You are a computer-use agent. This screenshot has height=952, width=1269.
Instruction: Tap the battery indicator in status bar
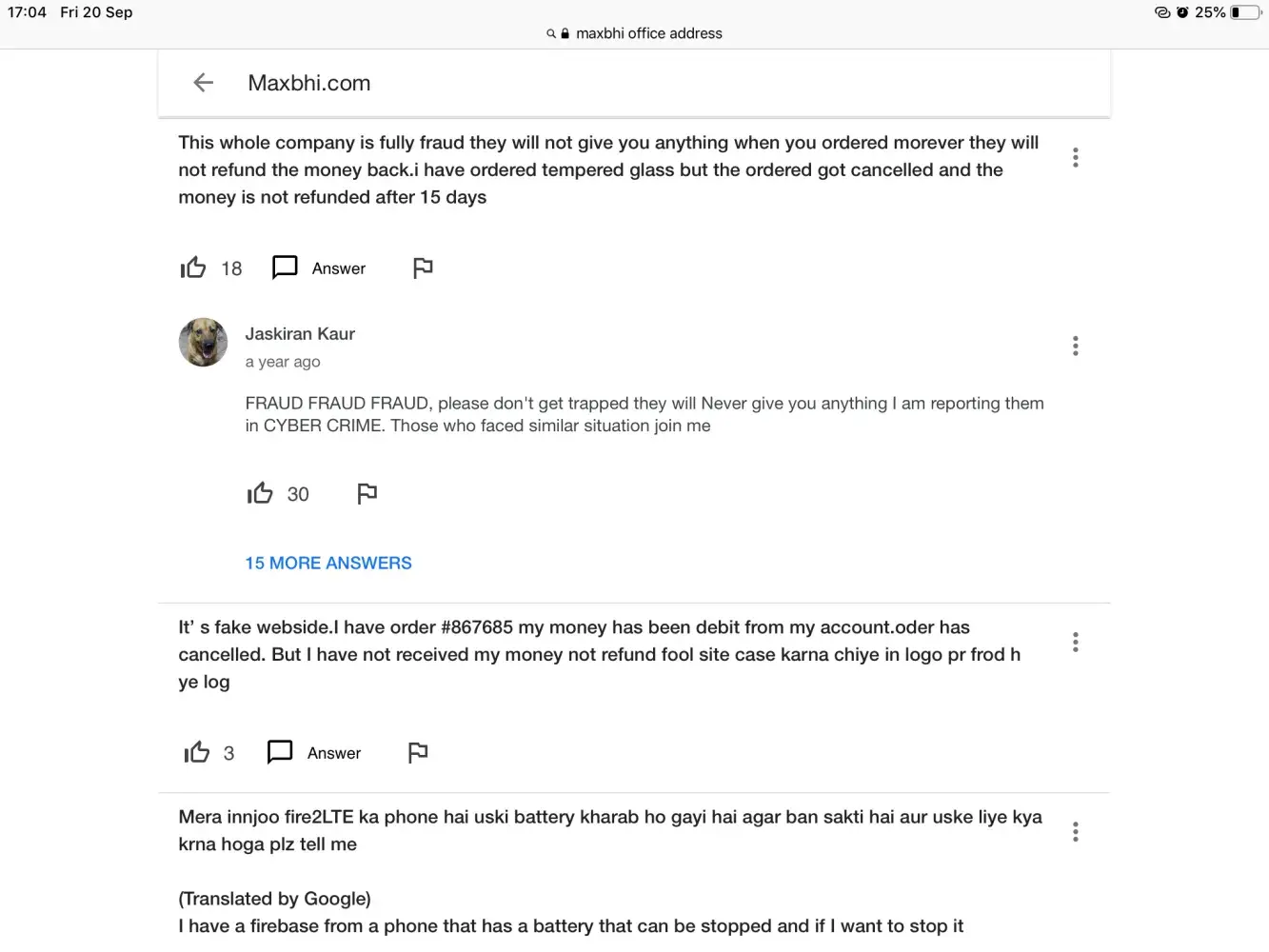pyautogui.click(x=1245, y=12)
